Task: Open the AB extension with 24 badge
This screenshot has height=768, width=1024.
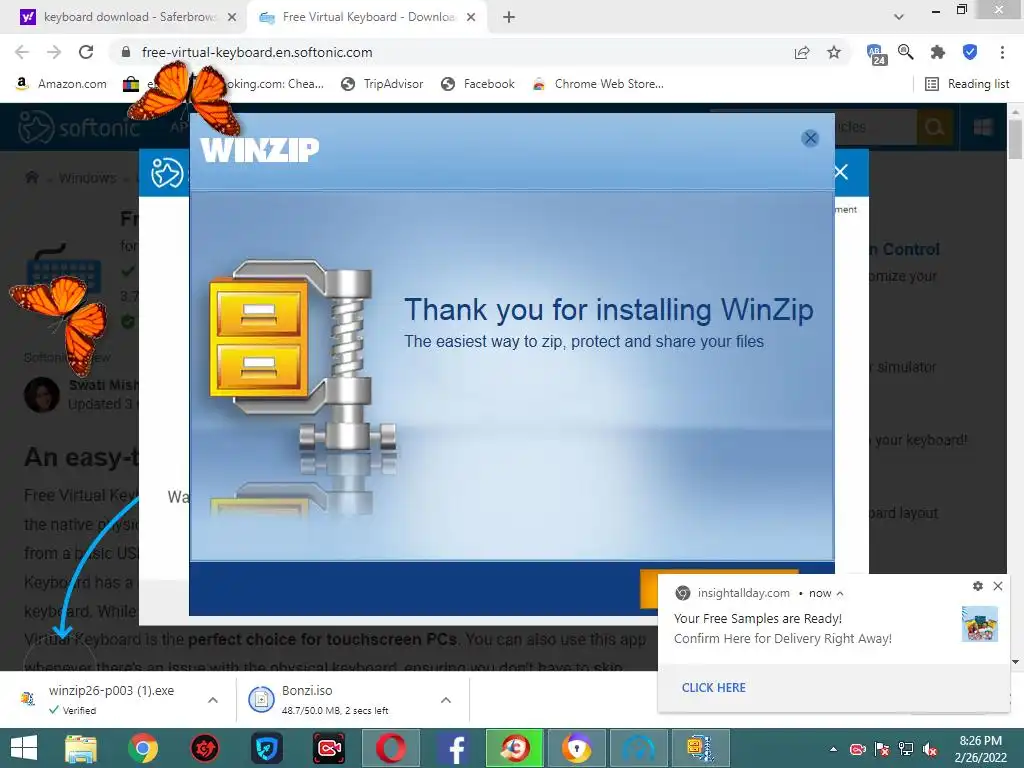Action: (x=876, y=54)
